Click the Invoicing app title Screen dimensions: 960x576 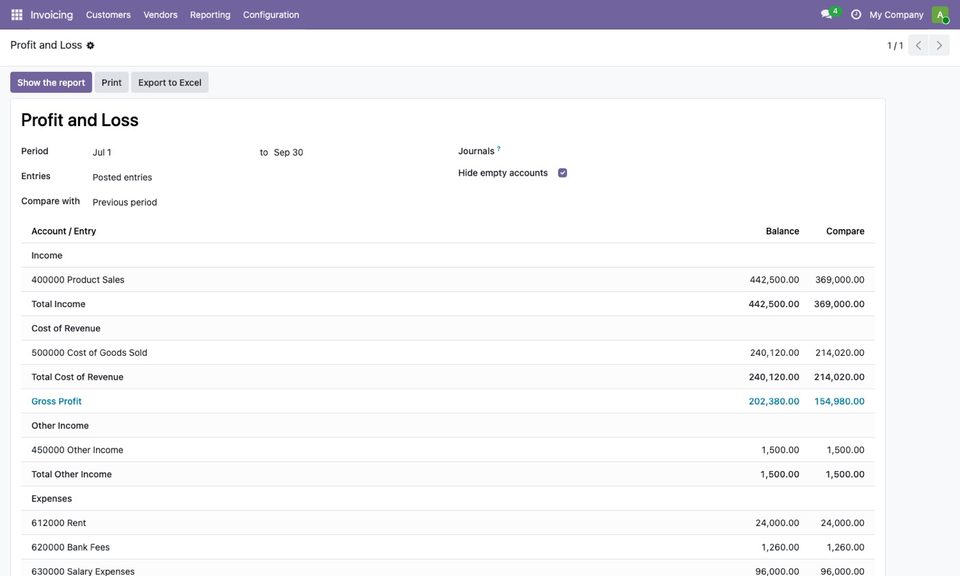tap(51, 15)
